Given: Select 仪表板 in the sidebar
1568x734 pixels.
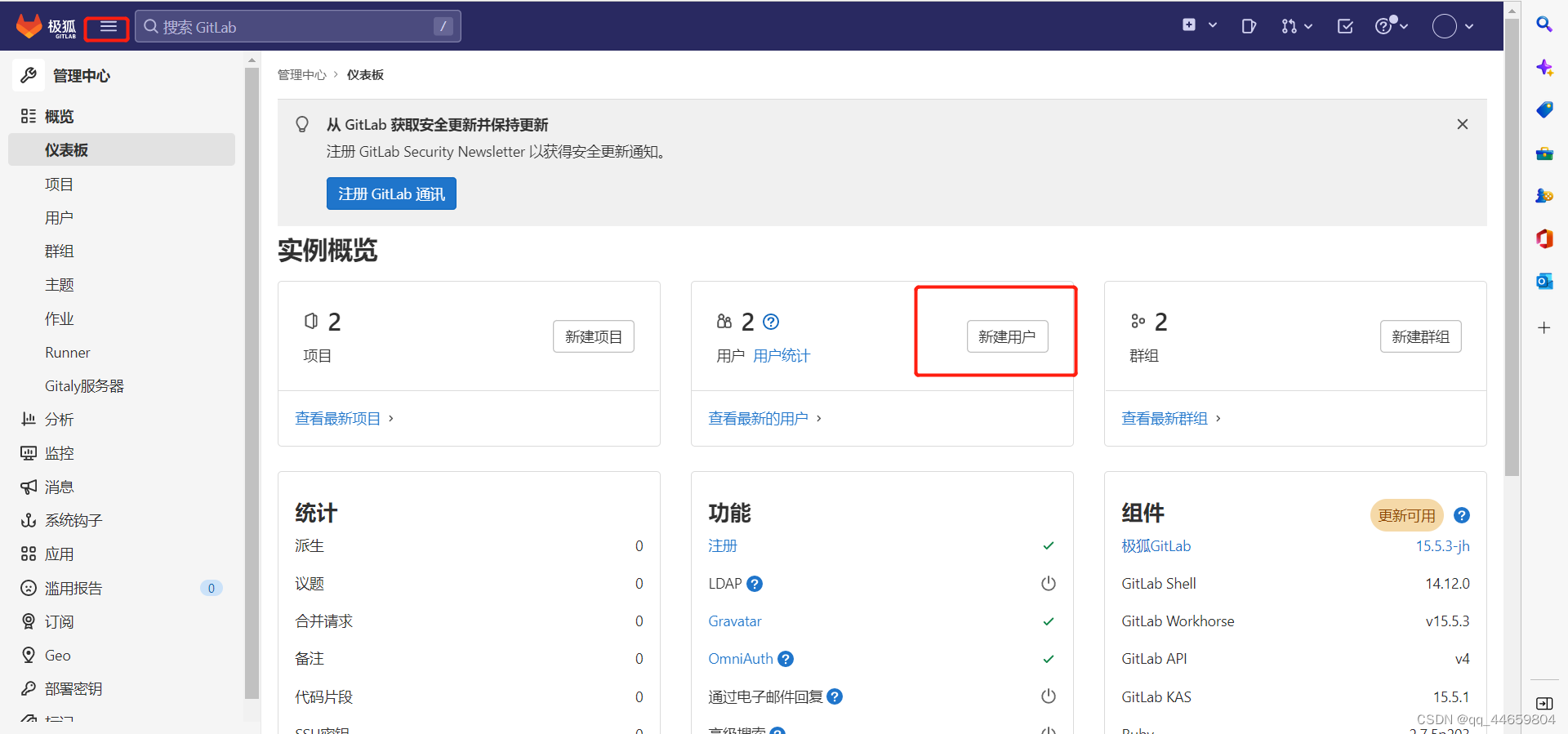Looking at the screenshot, I should [x=122, y=150].
